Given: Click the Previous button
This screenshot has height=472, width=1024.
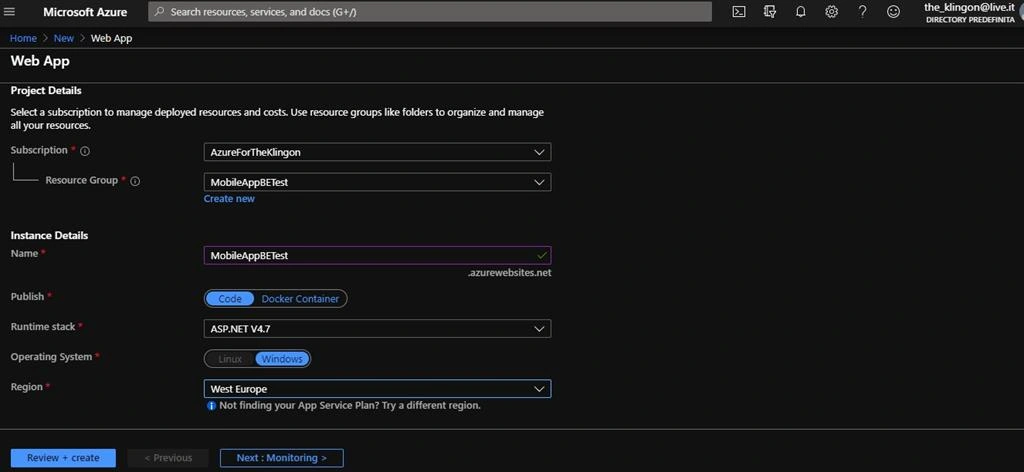Looking at the screenshot, I should [x=168, y=458].
